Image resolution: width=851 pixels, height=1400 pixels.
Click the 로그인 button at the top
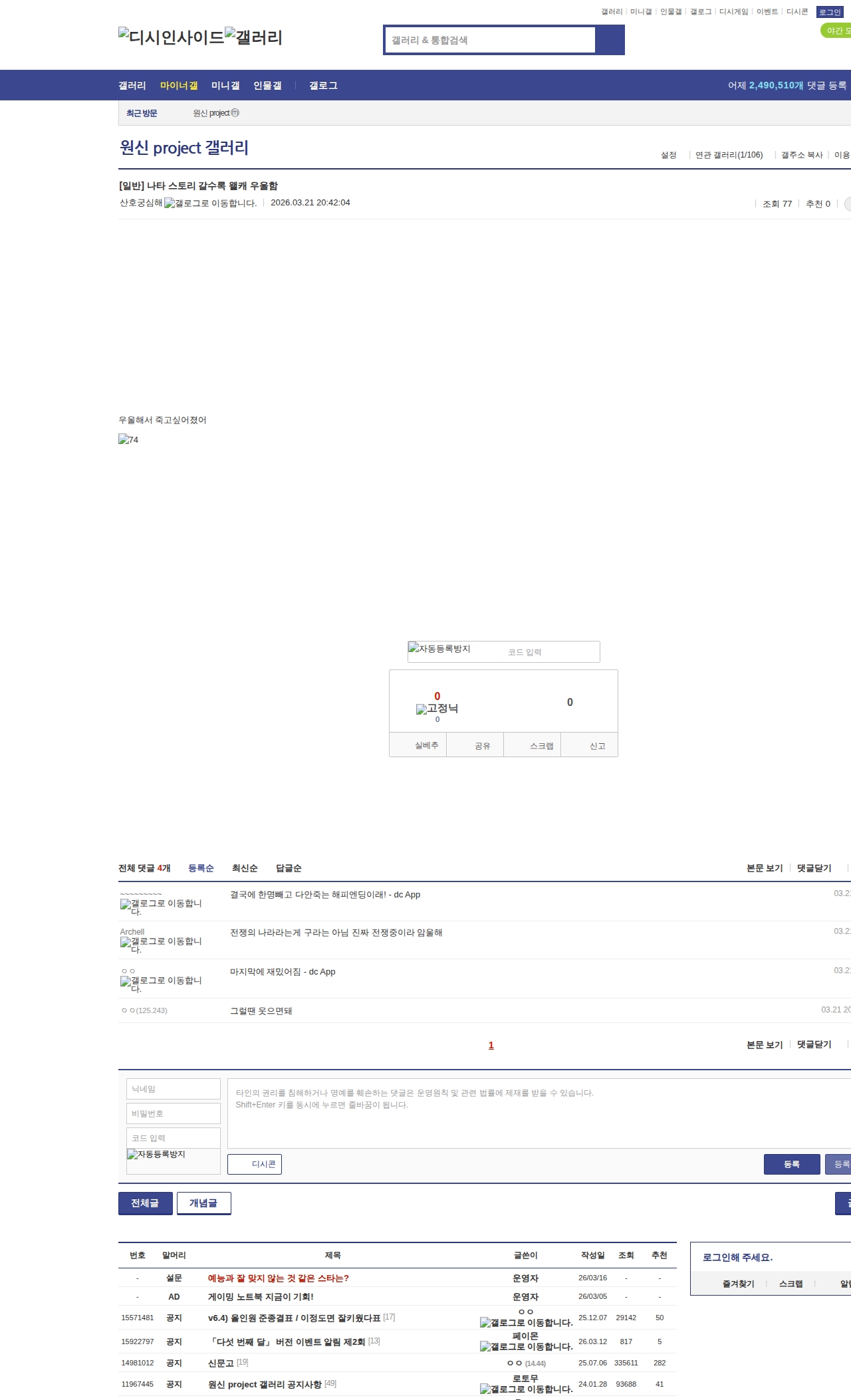click(x=830, y=12)
